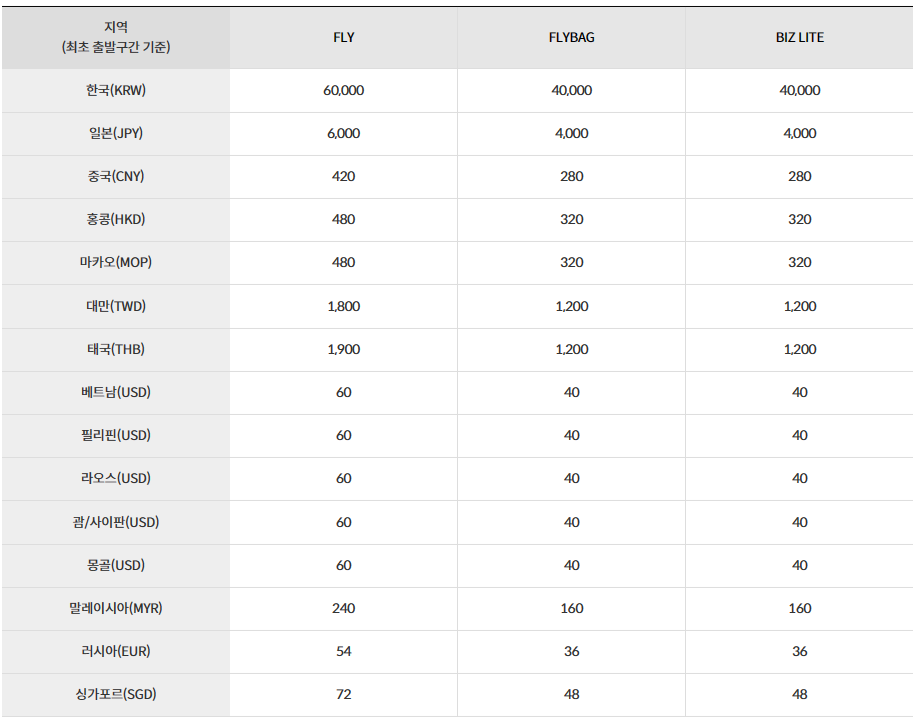Select the 지역 header cell
The height and width of the screenshot is (722, 916).
pyautogui.click(x=116, y=37)
